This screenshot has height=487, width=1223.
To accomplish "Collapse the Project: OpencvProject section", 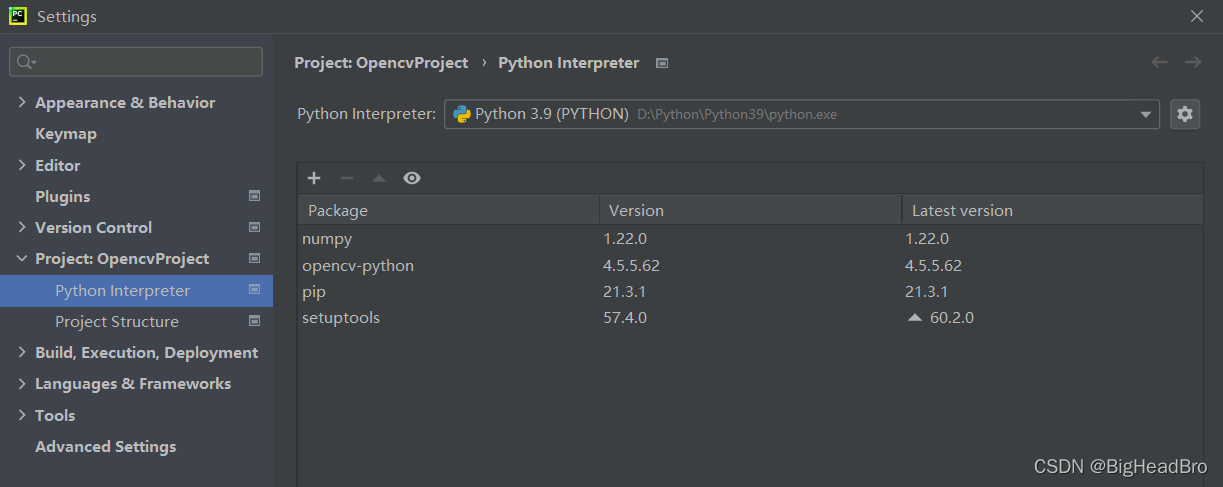I will click(23, 259).
